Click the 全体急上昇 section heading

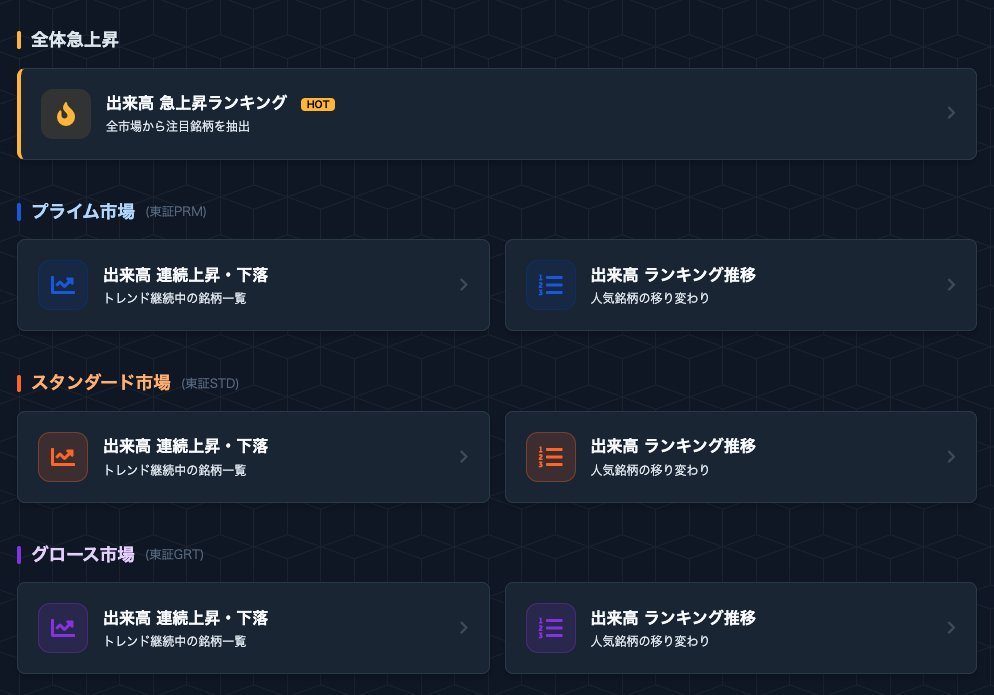pos(75,39)
